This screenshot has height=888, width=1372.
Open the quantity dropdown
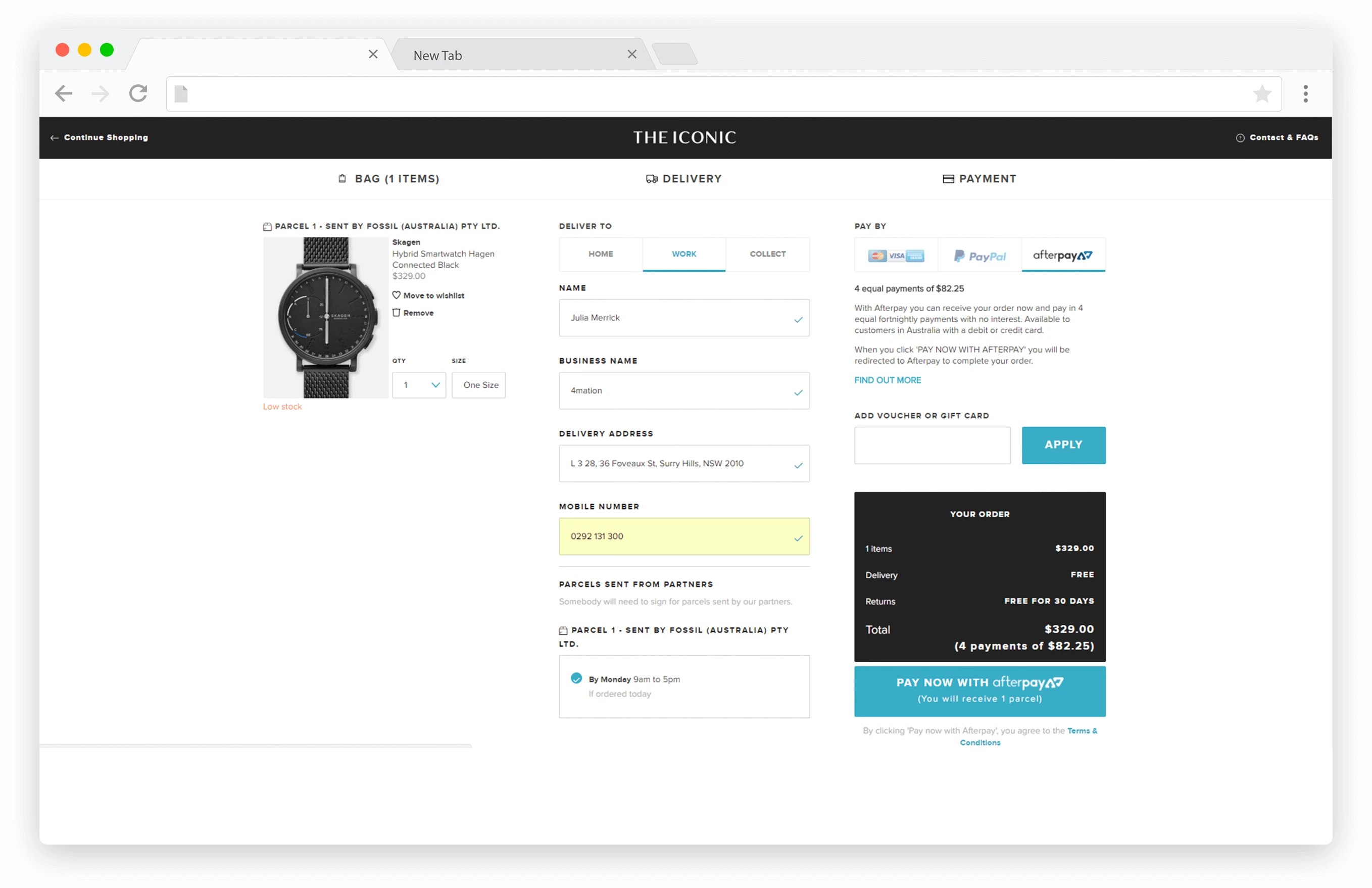click(x=419, y=385)
